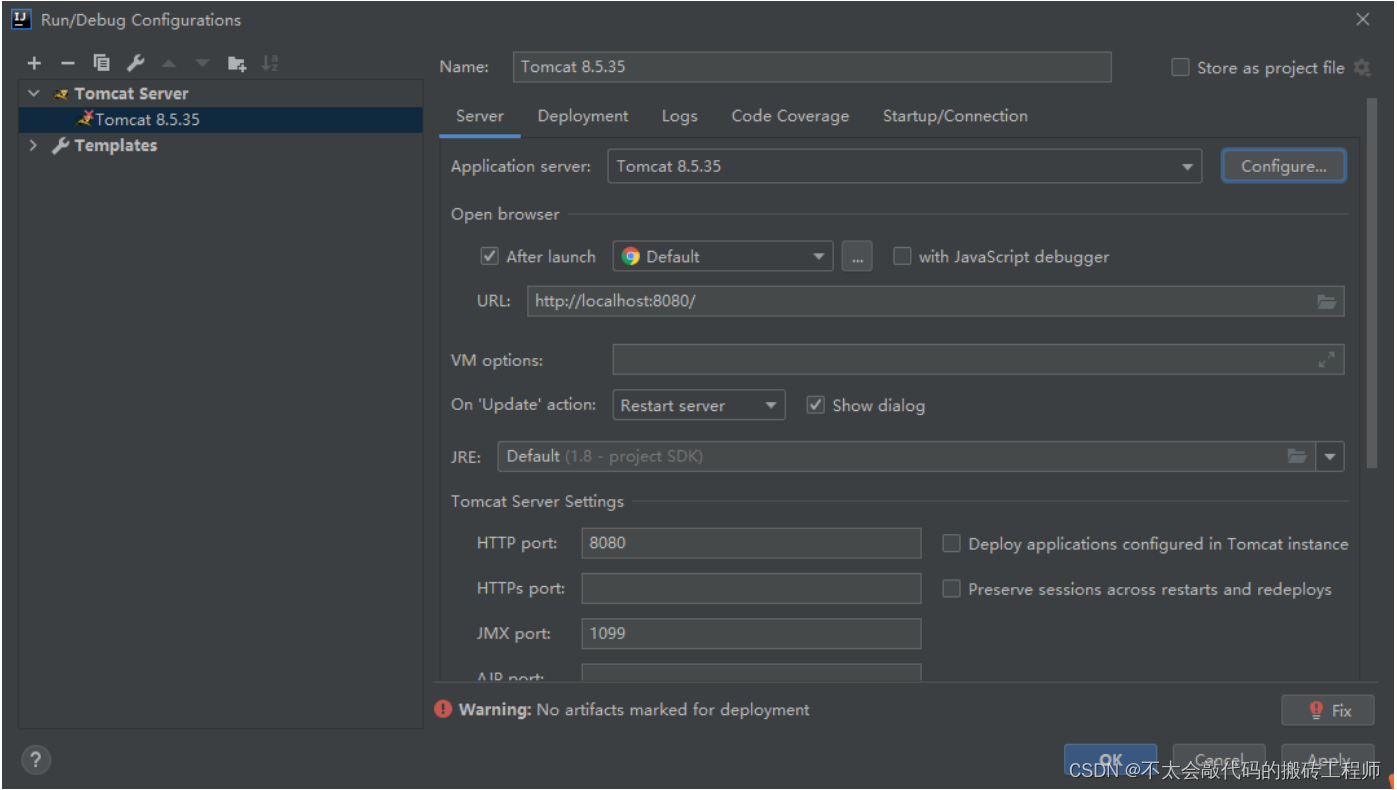
Task: Click the red warning icon in footer
Action: (443, 709)
